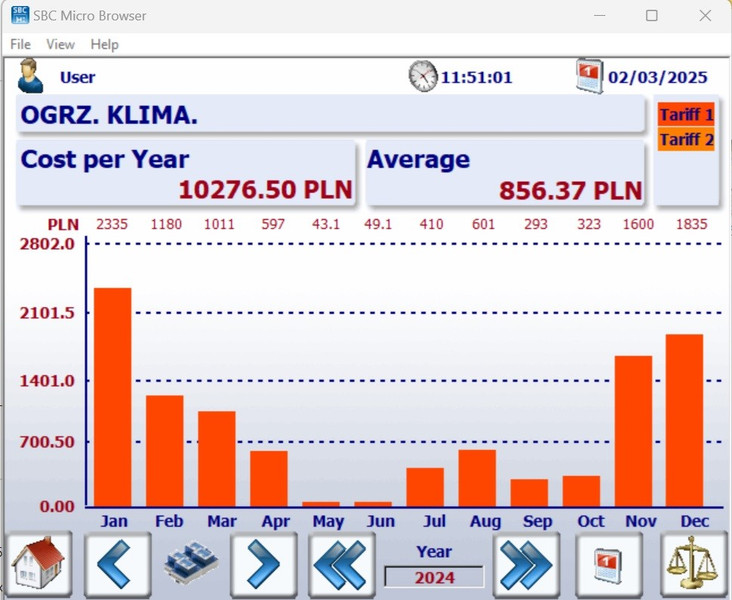Click the solar panels icon in bottom bar

190,565
